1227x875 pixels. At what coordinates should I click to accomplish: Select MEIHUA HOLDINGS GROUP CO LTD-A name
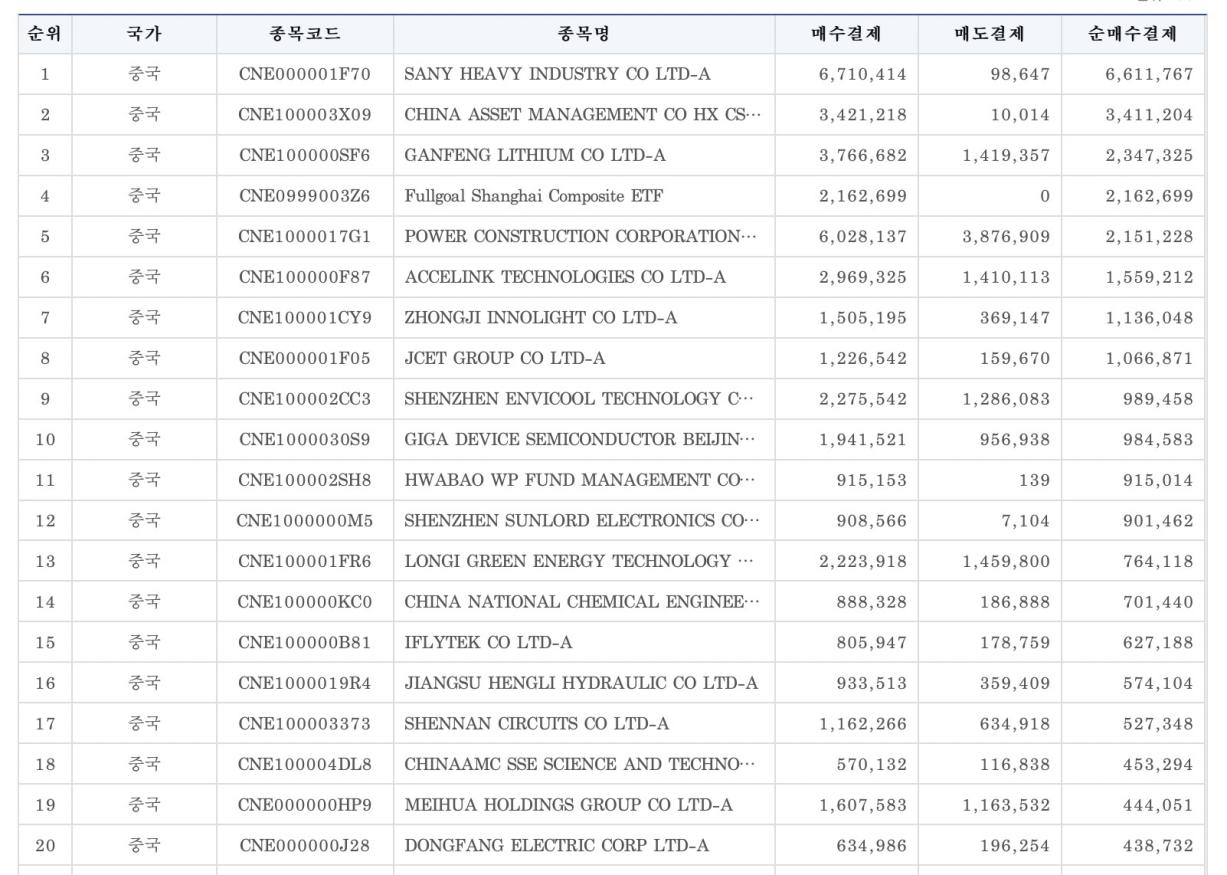(x=569, y=803)
